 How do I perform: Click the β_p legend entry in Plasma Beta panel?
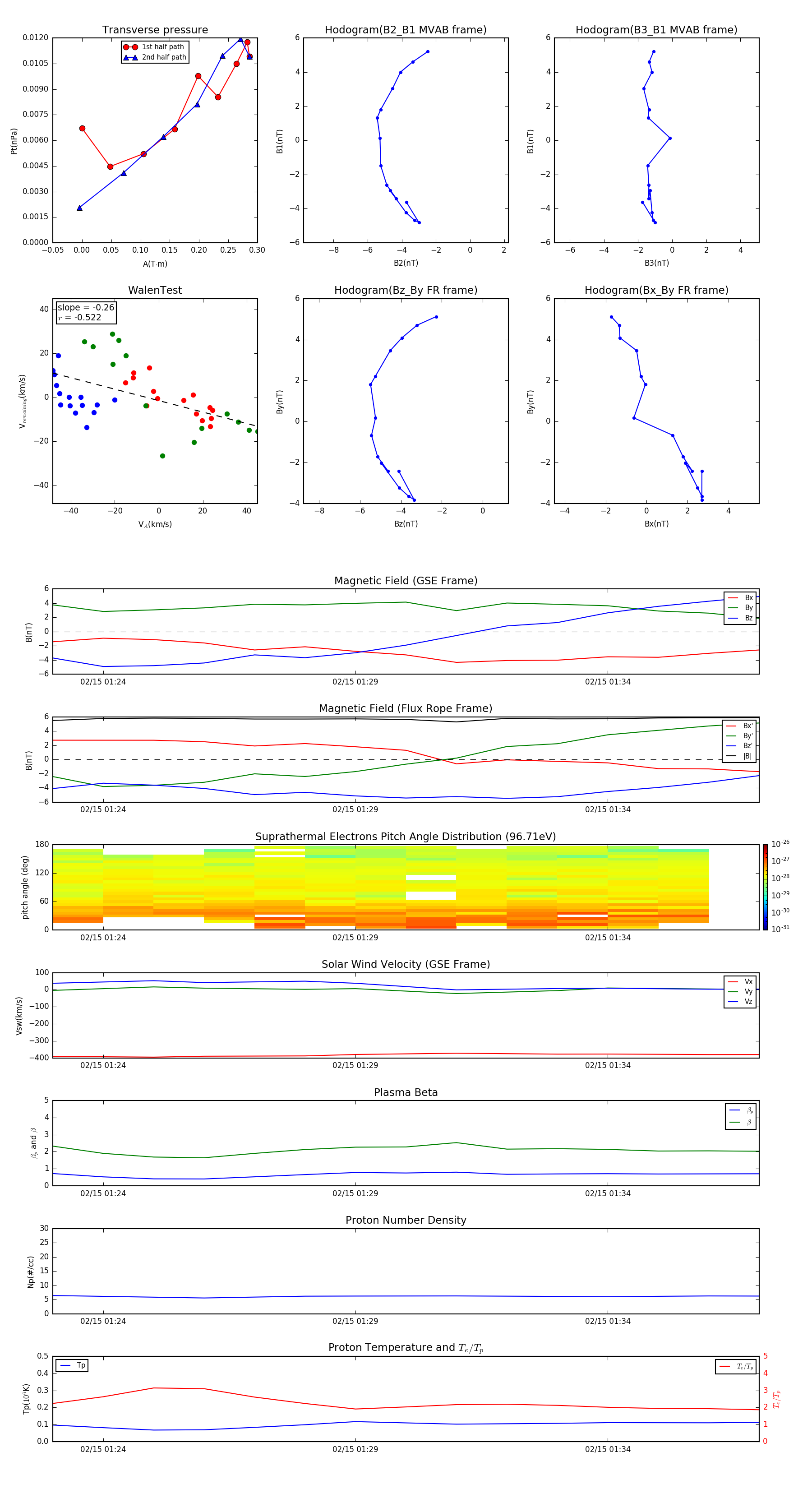(741, 1110)
